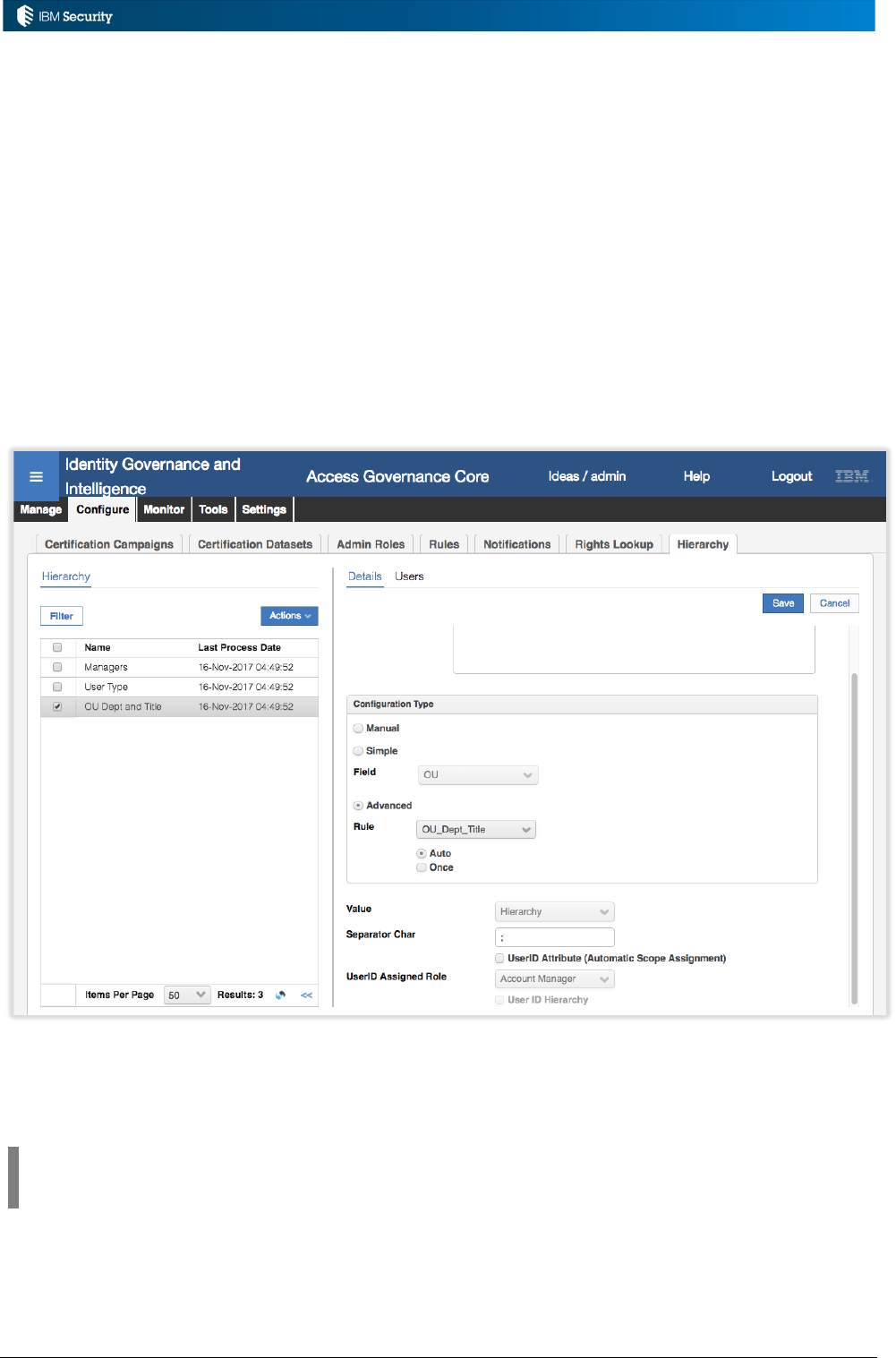Click the Cancel button

point(834,603)
